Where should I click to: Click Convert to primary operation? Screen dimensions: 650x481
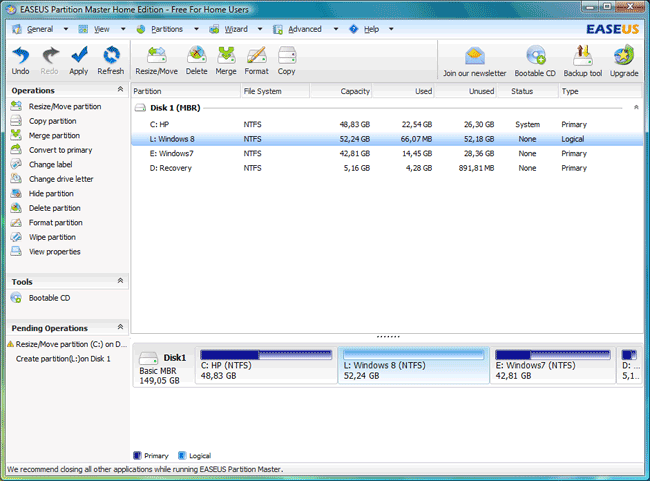click(60, 150)
